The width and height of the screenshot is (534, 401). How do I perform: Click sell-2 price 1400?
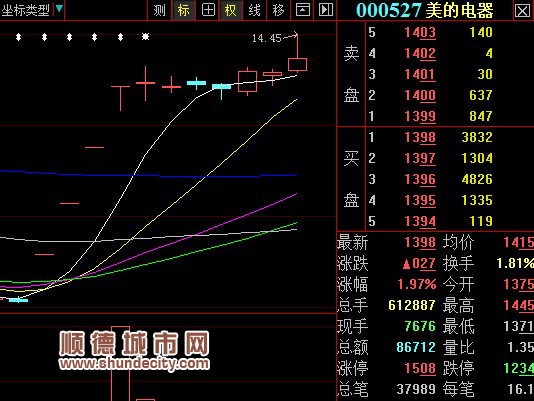pos(420,95)
